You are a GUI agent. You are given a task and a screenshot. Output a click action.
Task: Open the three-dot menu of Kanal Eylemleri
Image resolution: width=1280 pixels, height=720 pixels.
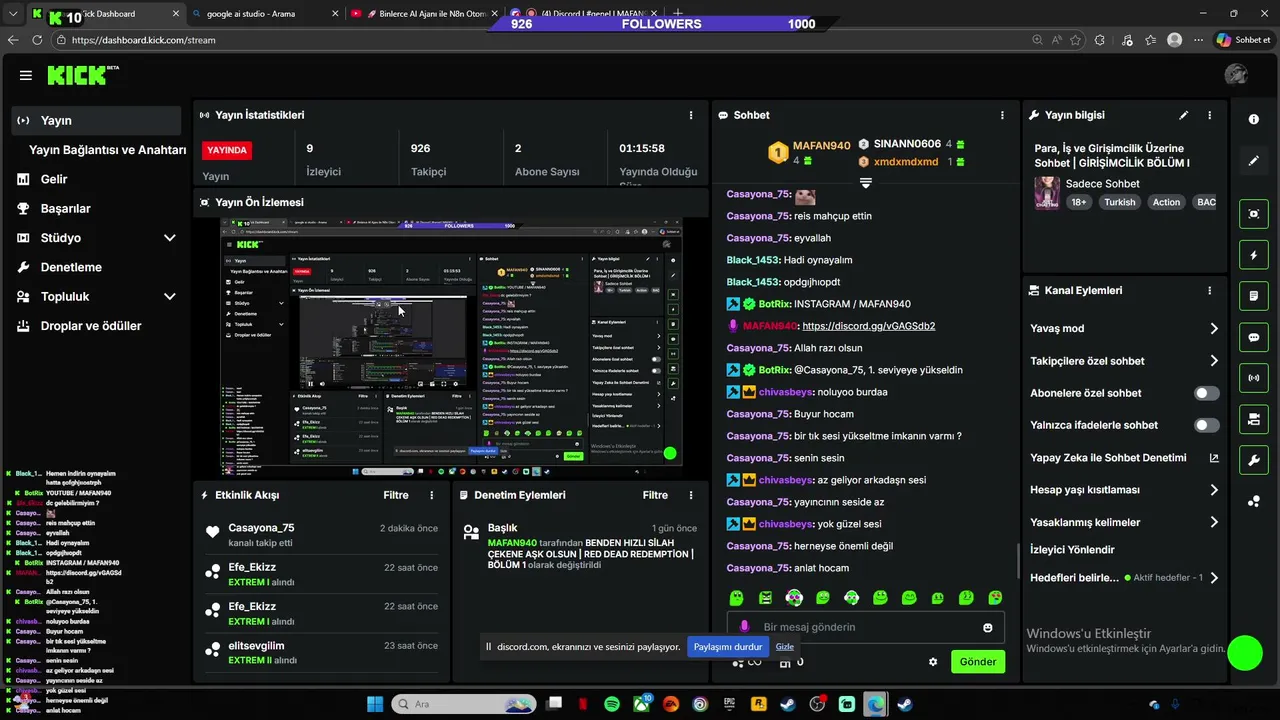click(1209, 290)
